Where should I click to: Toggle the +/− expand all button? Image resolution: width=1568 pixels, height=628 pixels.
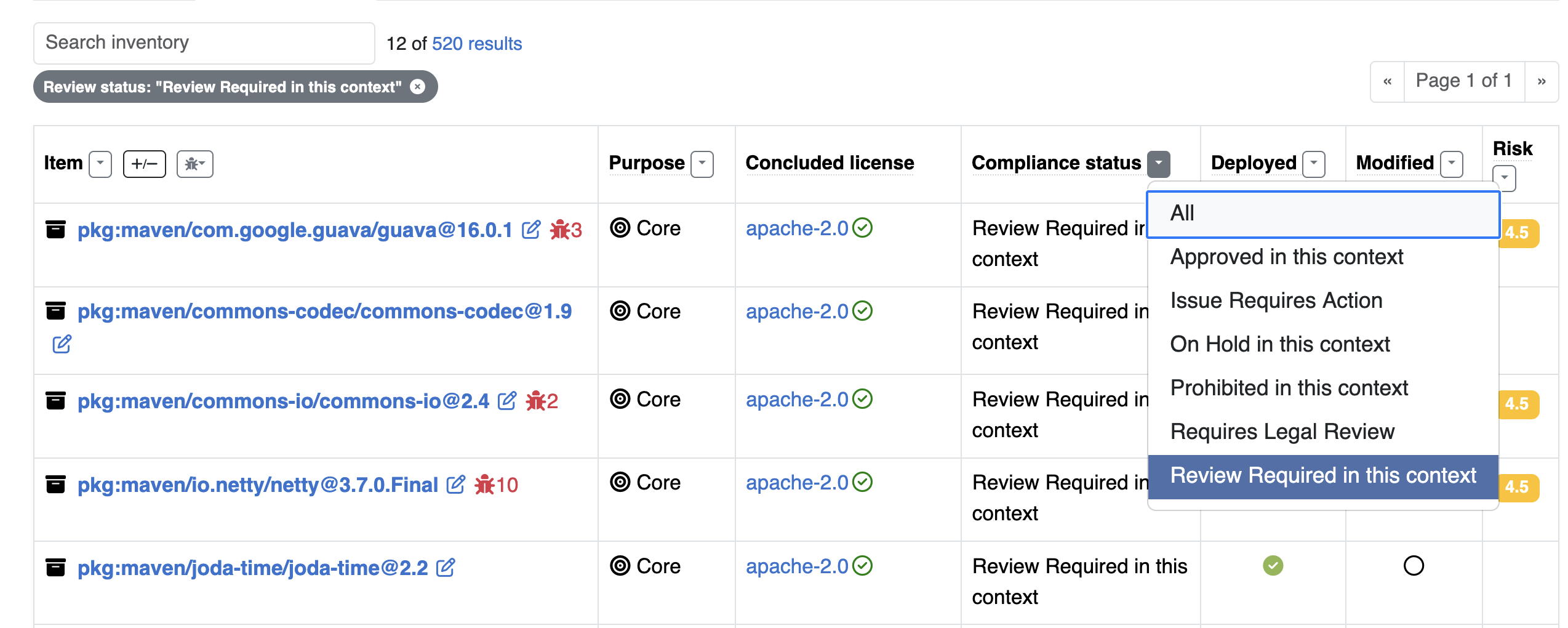pyautogui.click(x=145, y=164)
